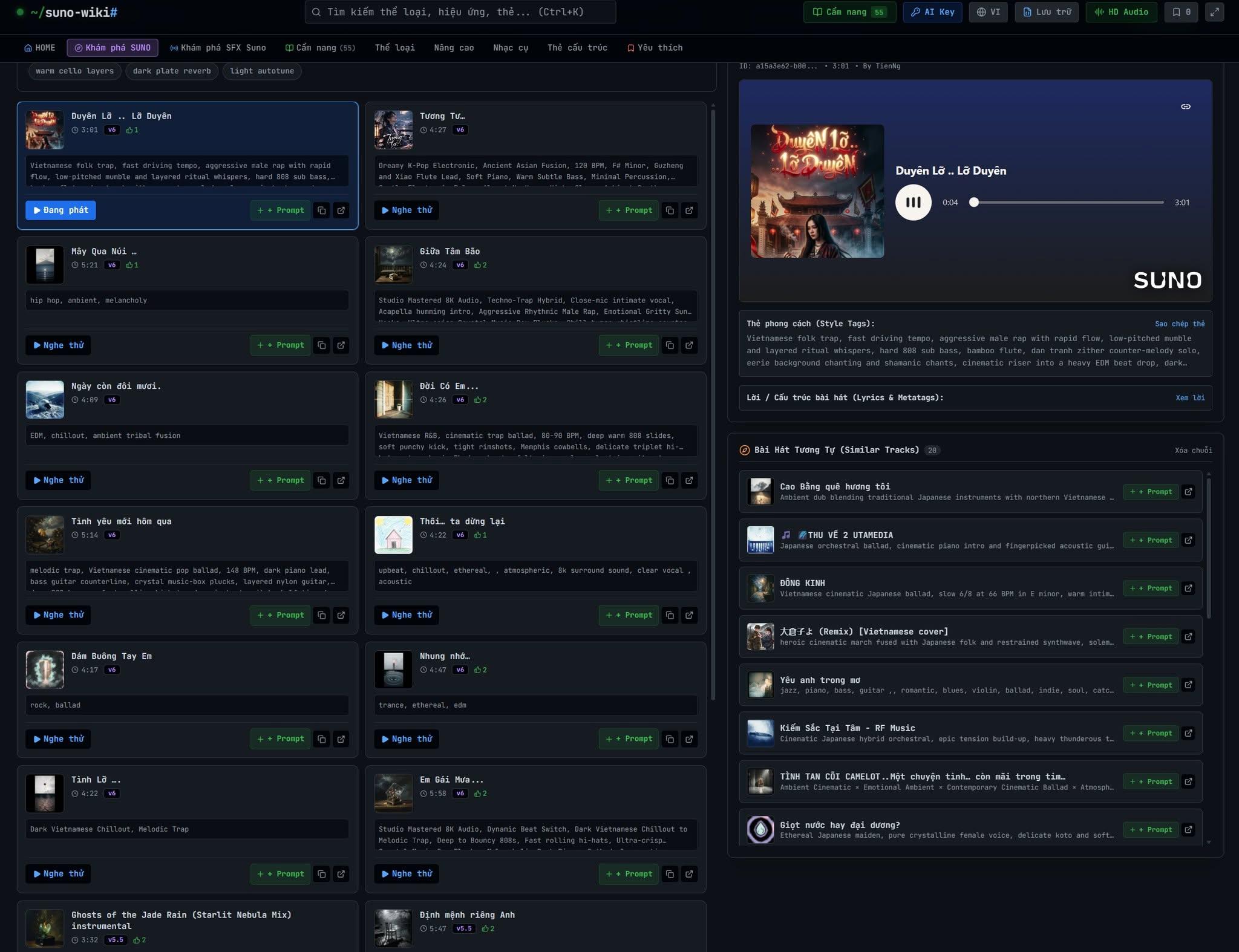Add prompt from ĐÔNG KINH similar track
This screenshot has height=952, width=1239.
pos(1151,588)
